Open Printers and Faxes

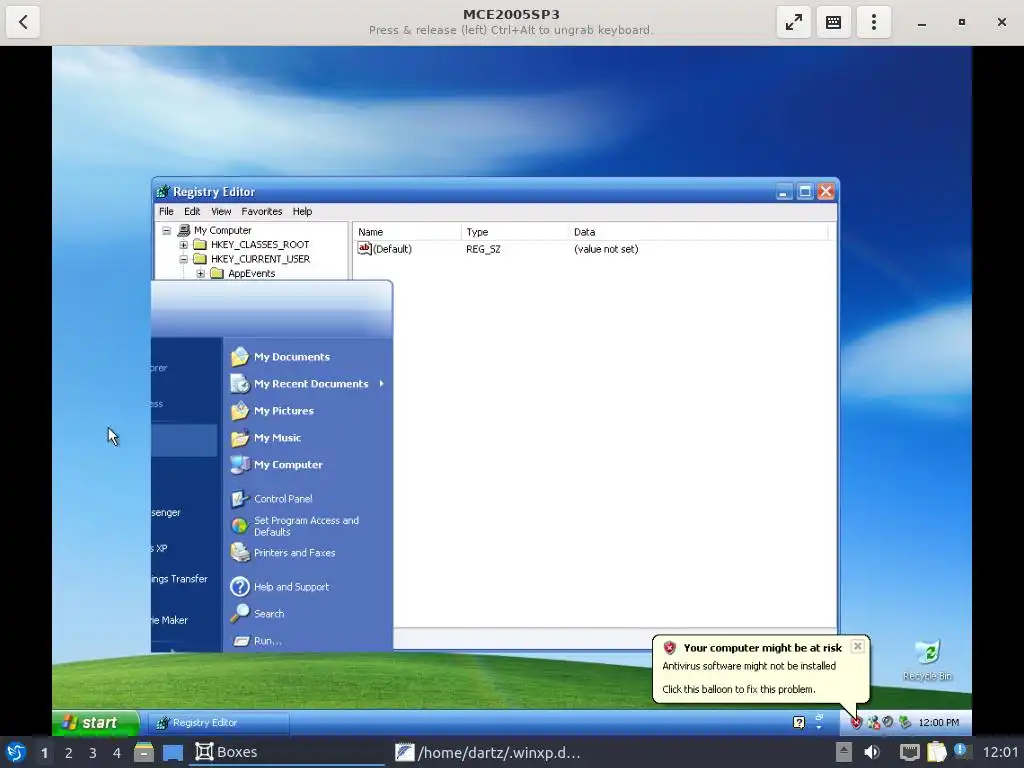point(283,552)
